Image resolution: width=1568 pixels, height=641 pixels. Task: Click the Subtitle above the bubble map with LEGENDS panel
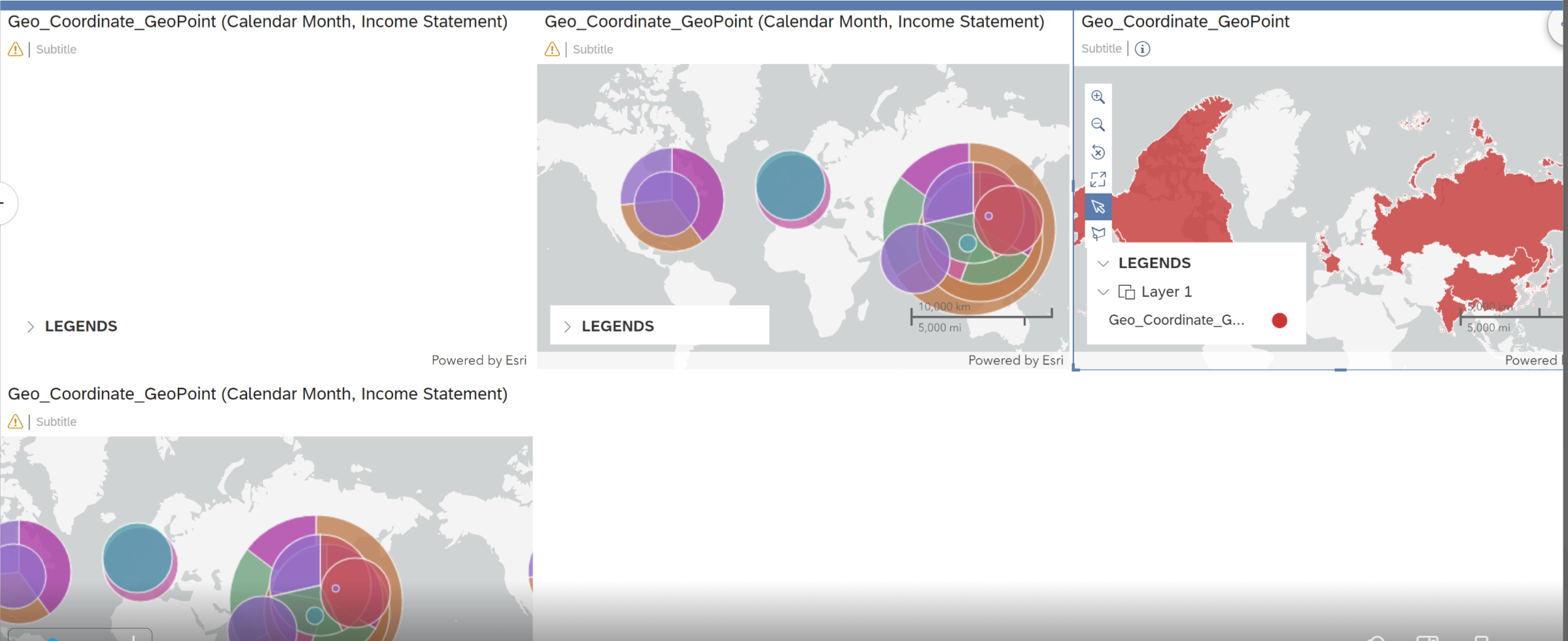pyautogui.click(x=593, y=49)
